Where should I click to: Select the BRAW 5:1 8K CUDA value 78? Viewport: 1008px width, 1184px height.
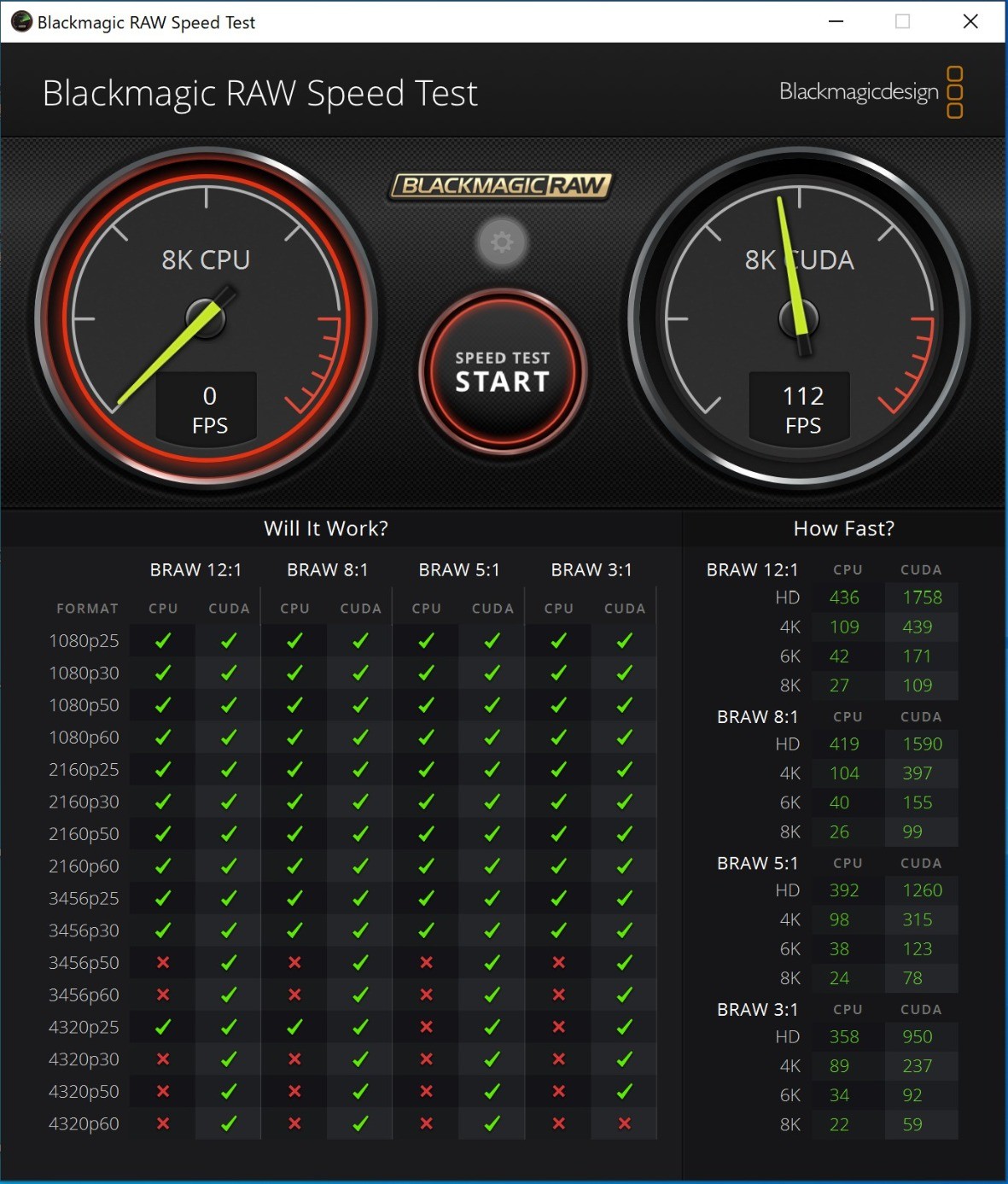coord(912,978)
